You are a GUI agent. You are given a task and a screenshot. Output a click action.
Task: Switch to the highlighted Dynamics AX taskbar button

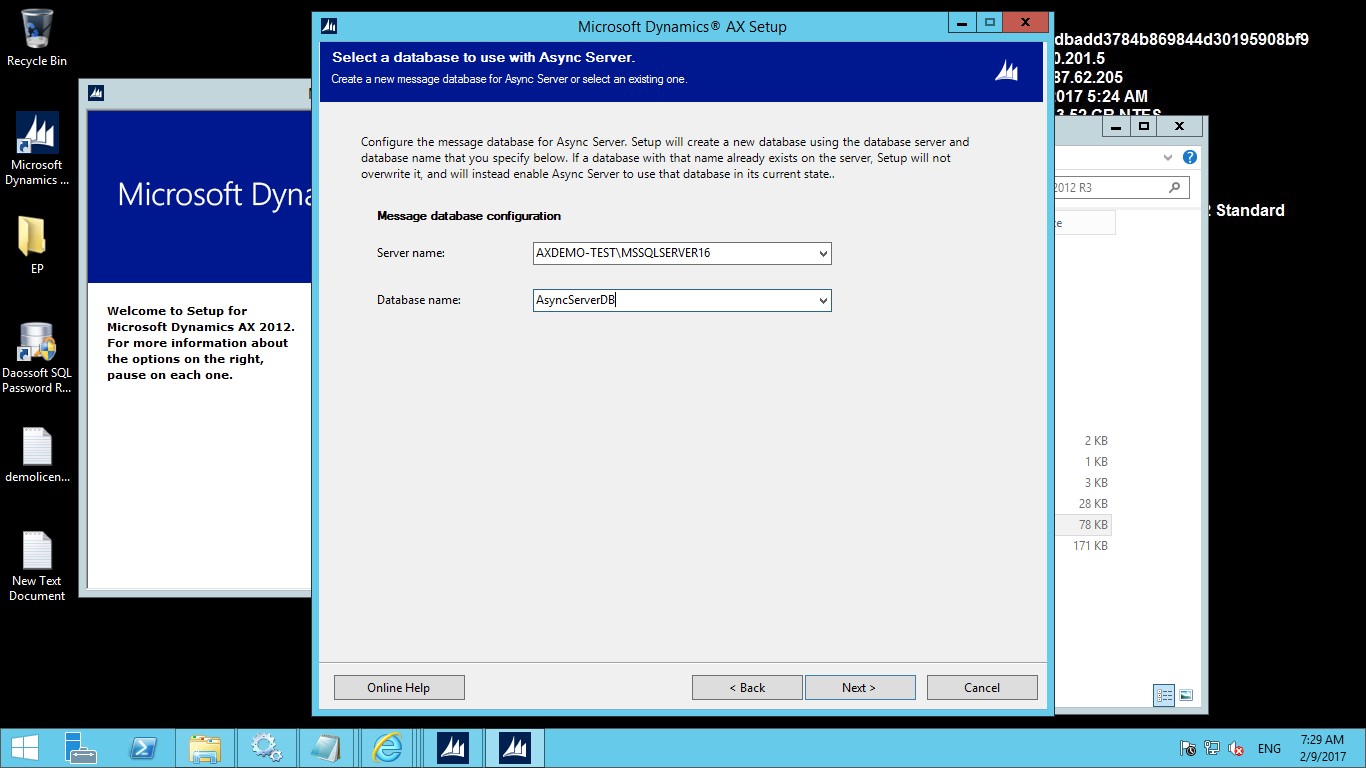point(515,748)
